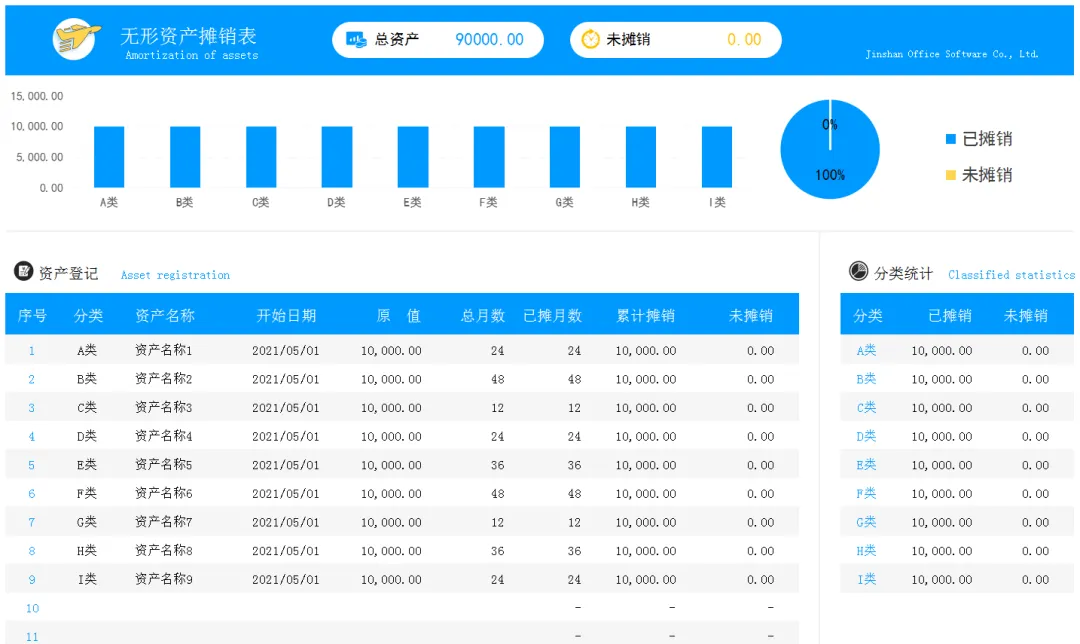Click the F类 cell in asset table
Viewport: 1080px width, 644px height.
click(87, 493)
